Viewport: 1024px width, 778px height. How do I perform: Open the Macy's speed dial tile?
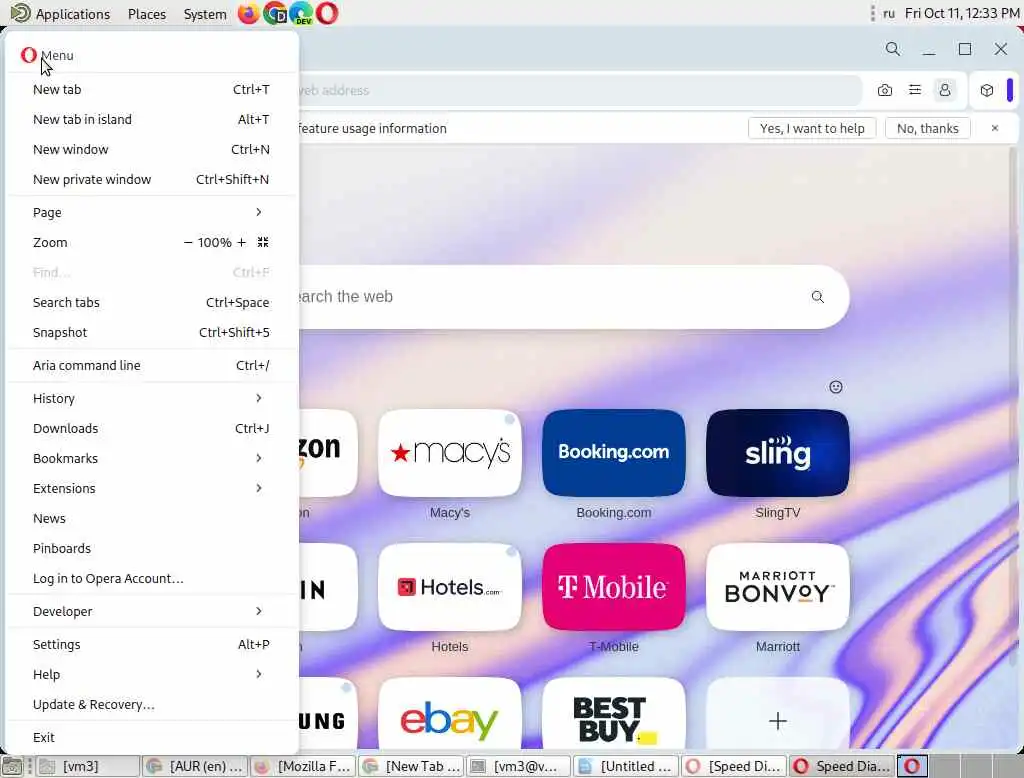[450, 453]
